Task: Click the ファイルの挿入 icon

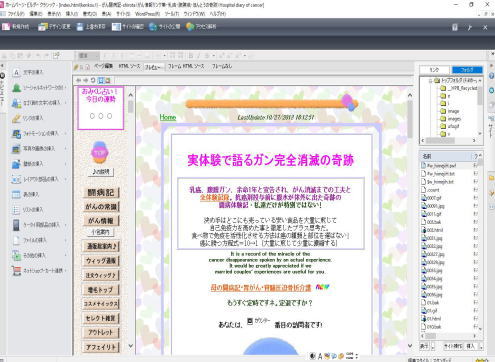Action: 16,240
